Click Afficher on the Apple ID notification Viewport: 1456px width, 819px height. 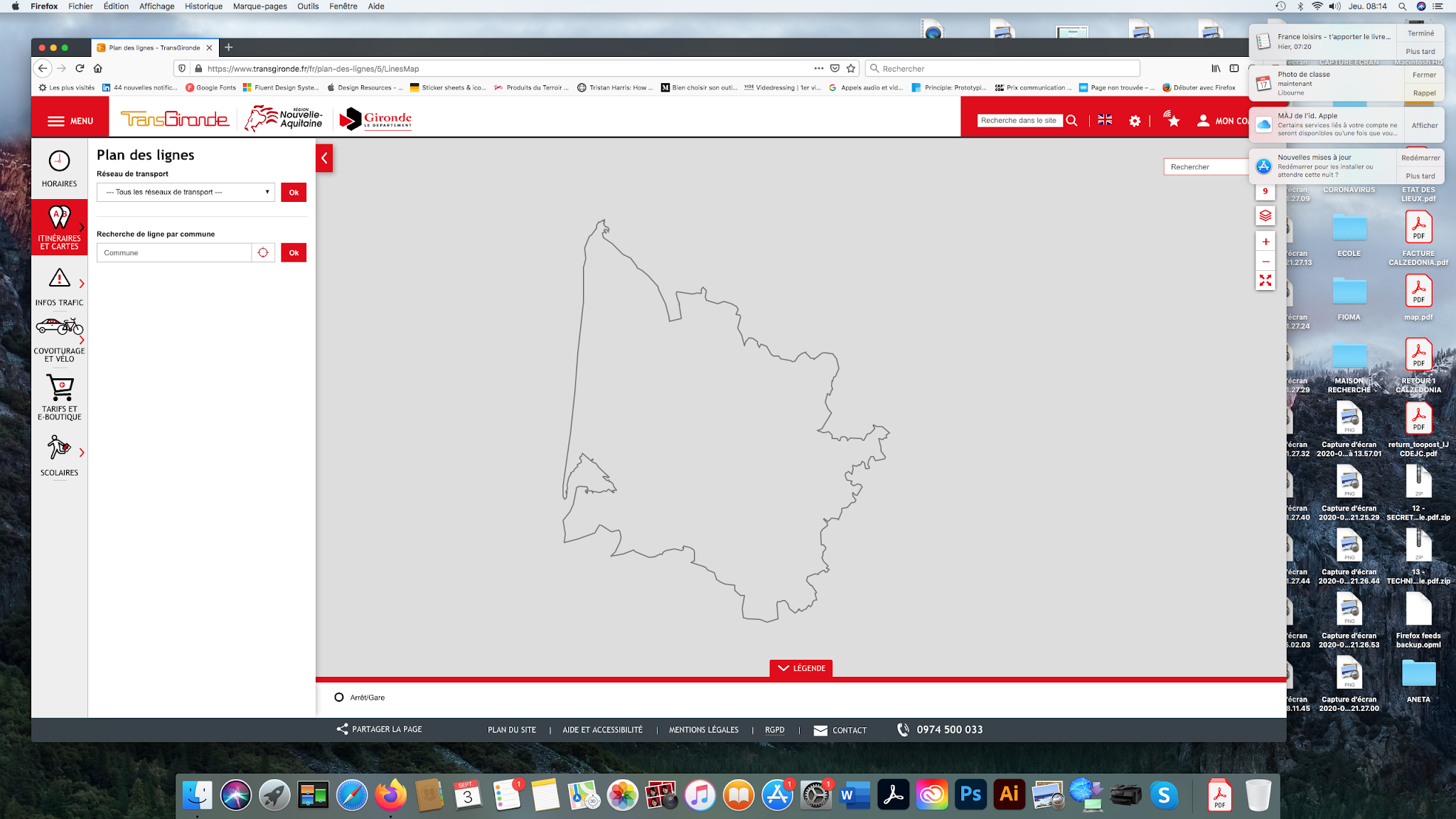pos(1424,125)
